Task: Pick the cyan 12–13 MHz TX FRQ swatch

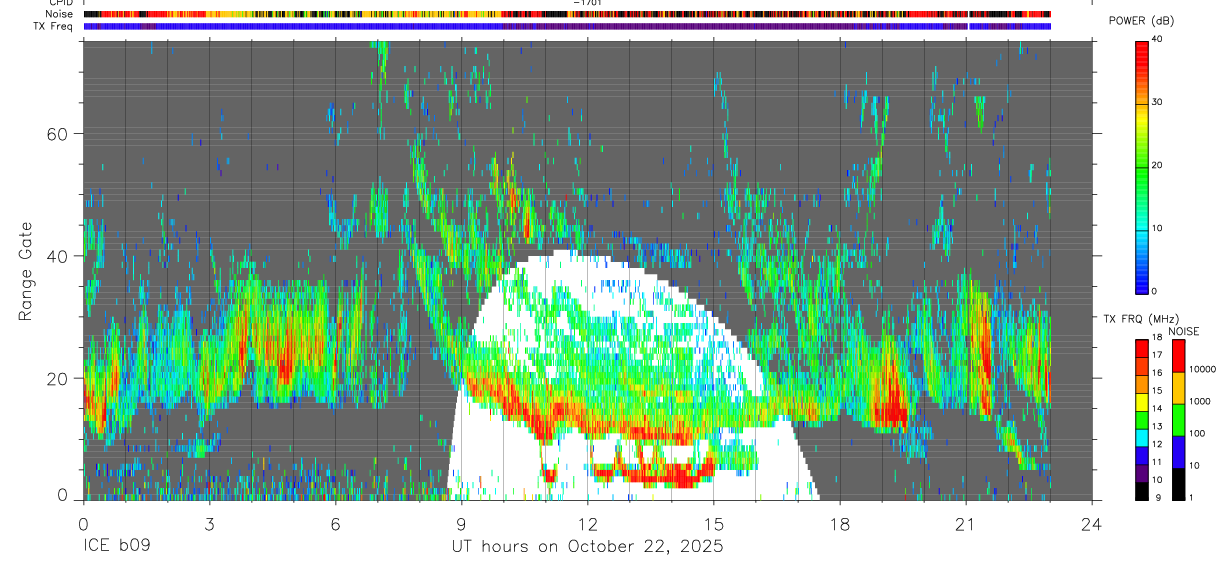Action: (1141, 438)
